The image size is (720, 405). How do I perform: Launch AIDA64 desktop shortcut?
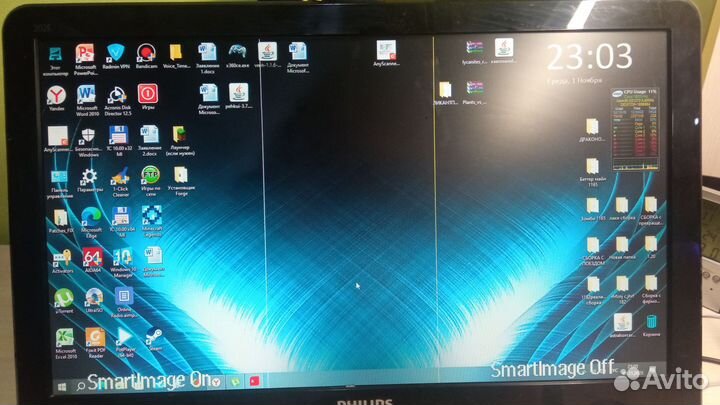[x=92, y=258]
